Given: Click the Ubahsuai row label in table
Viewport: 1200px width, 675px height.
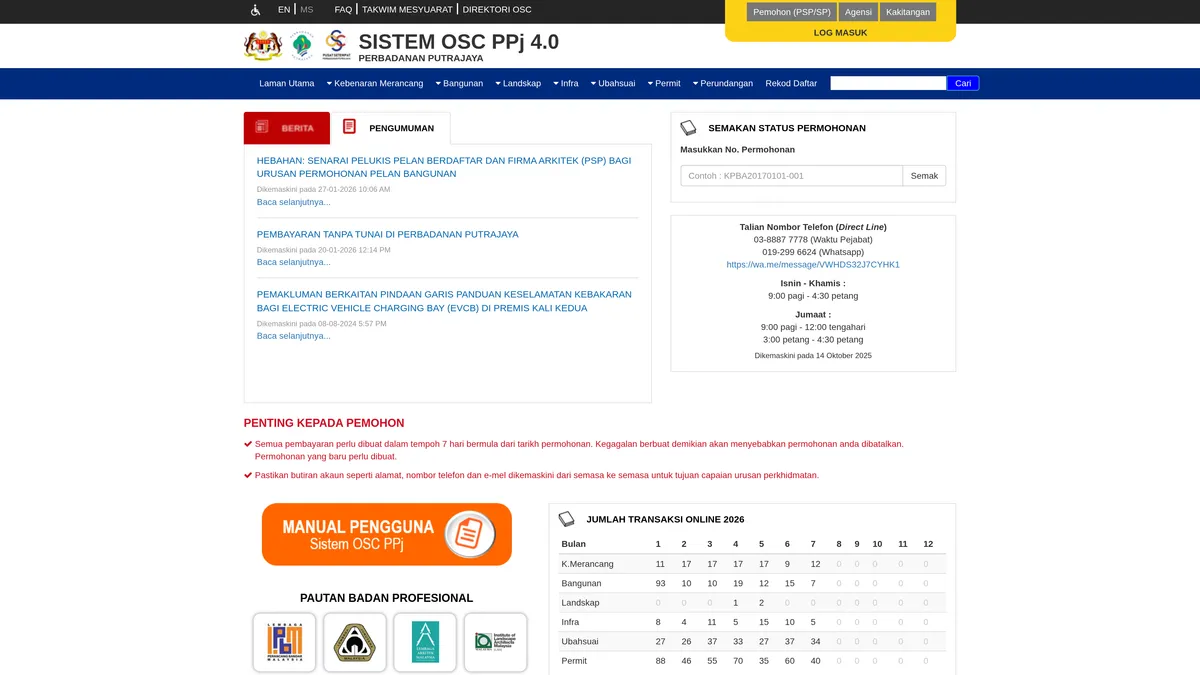Looking at the screenshot, I should coord(580,641).
